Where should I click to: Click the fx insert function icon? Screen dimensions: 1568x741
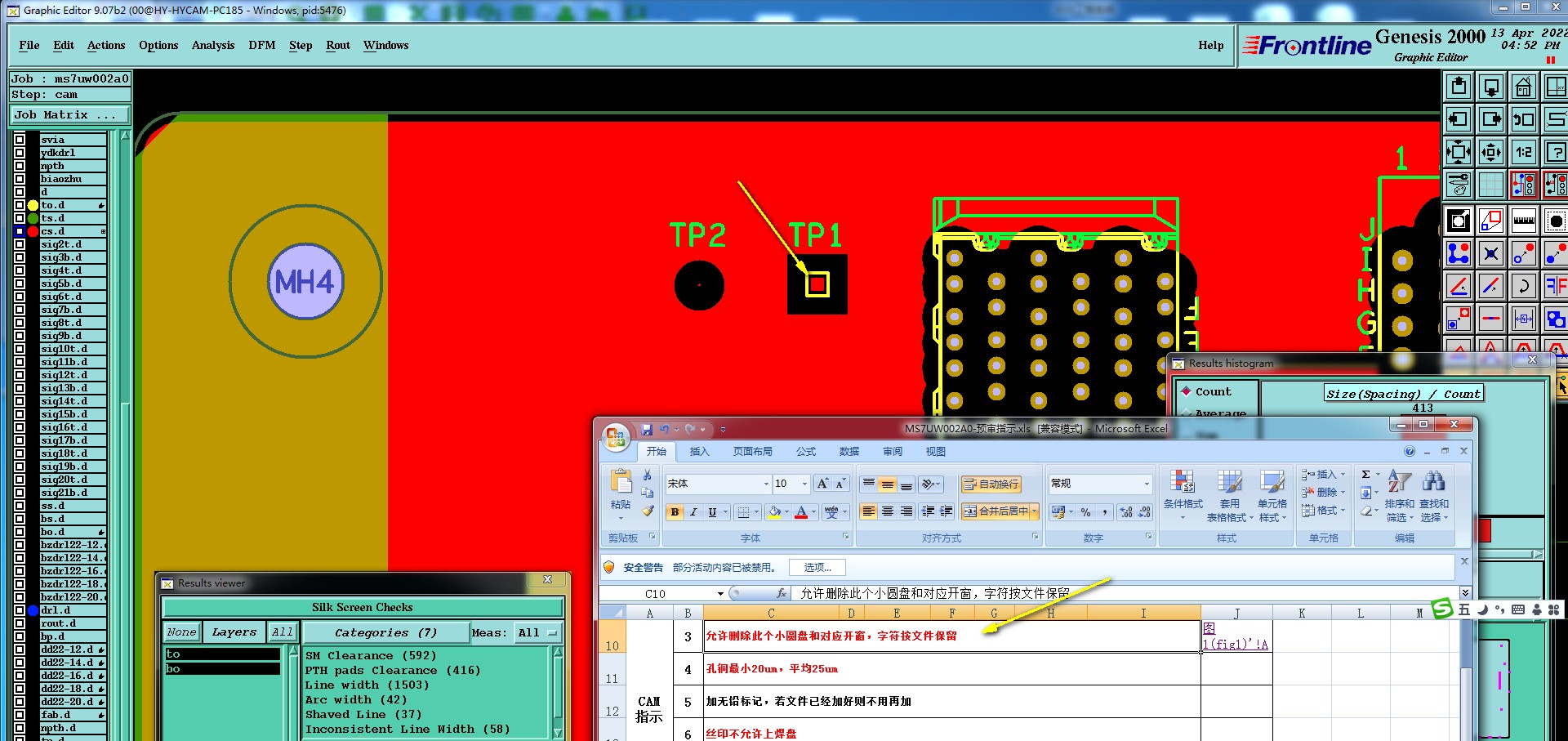(782, 593)
